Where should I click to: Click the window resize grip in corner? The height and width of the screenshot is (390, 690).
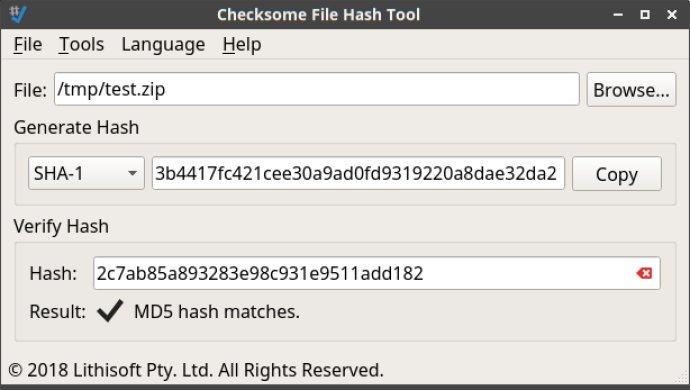click(682, 378)
